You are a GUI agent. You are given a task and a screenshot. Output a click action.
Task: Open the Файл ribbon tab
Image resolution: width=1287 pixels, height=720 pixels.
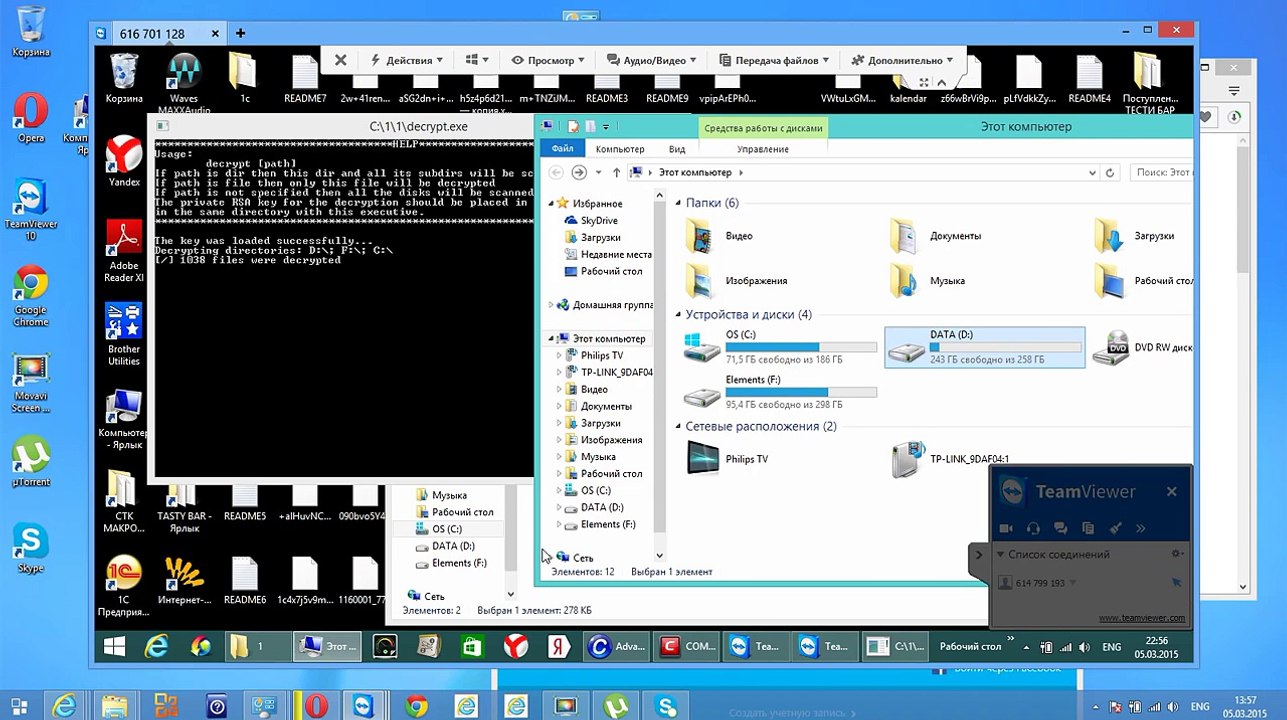[x=562, y=149]
